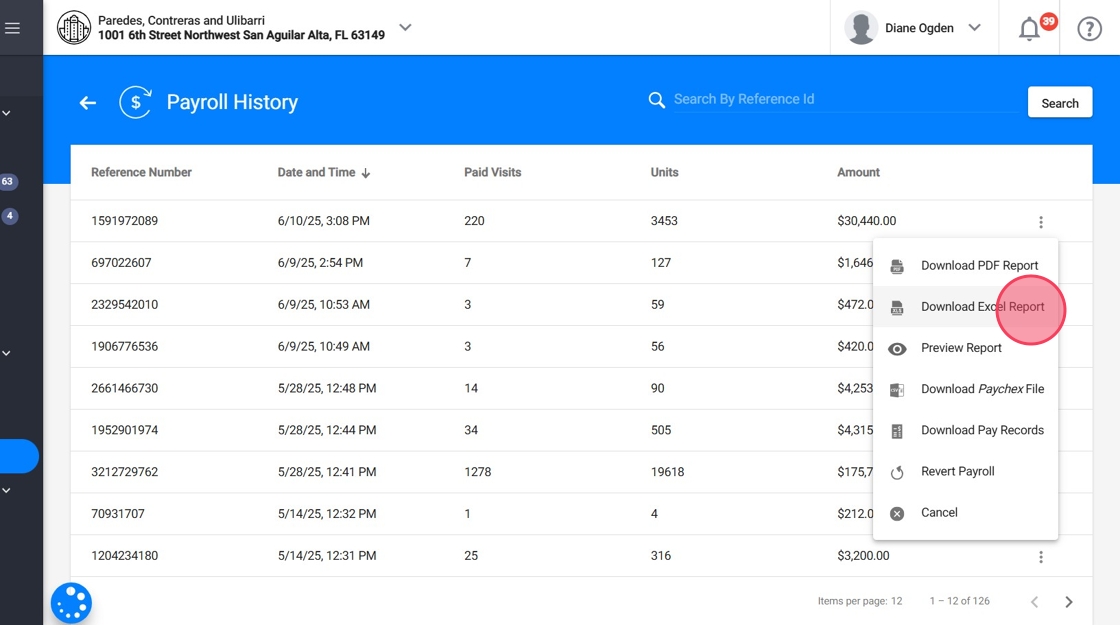The image size is (1120, 625).
Task: Click the Search button
Action: click(x=1059, y=103)
